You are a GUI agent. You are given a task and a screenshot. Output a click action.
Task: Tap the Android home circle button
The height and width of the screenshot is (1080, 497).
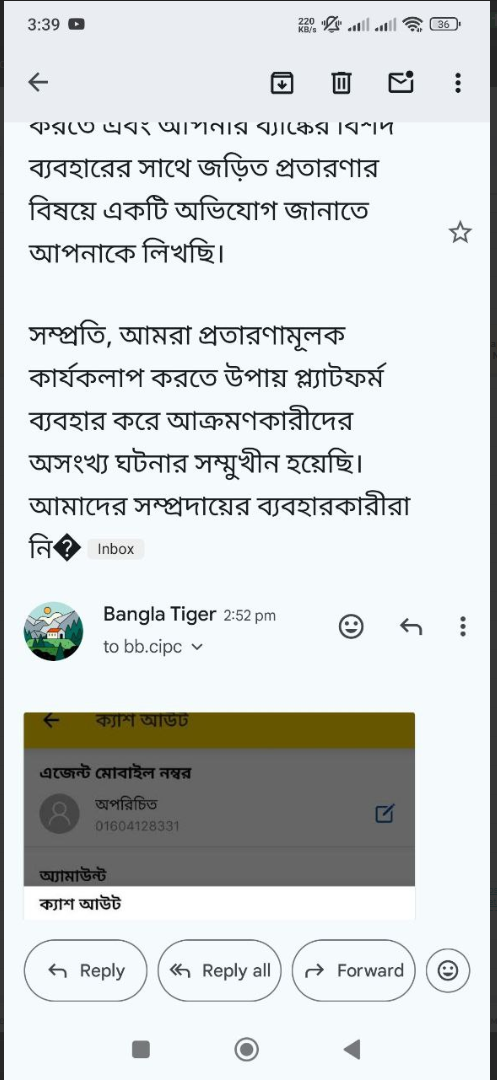tap(246, 1049)
